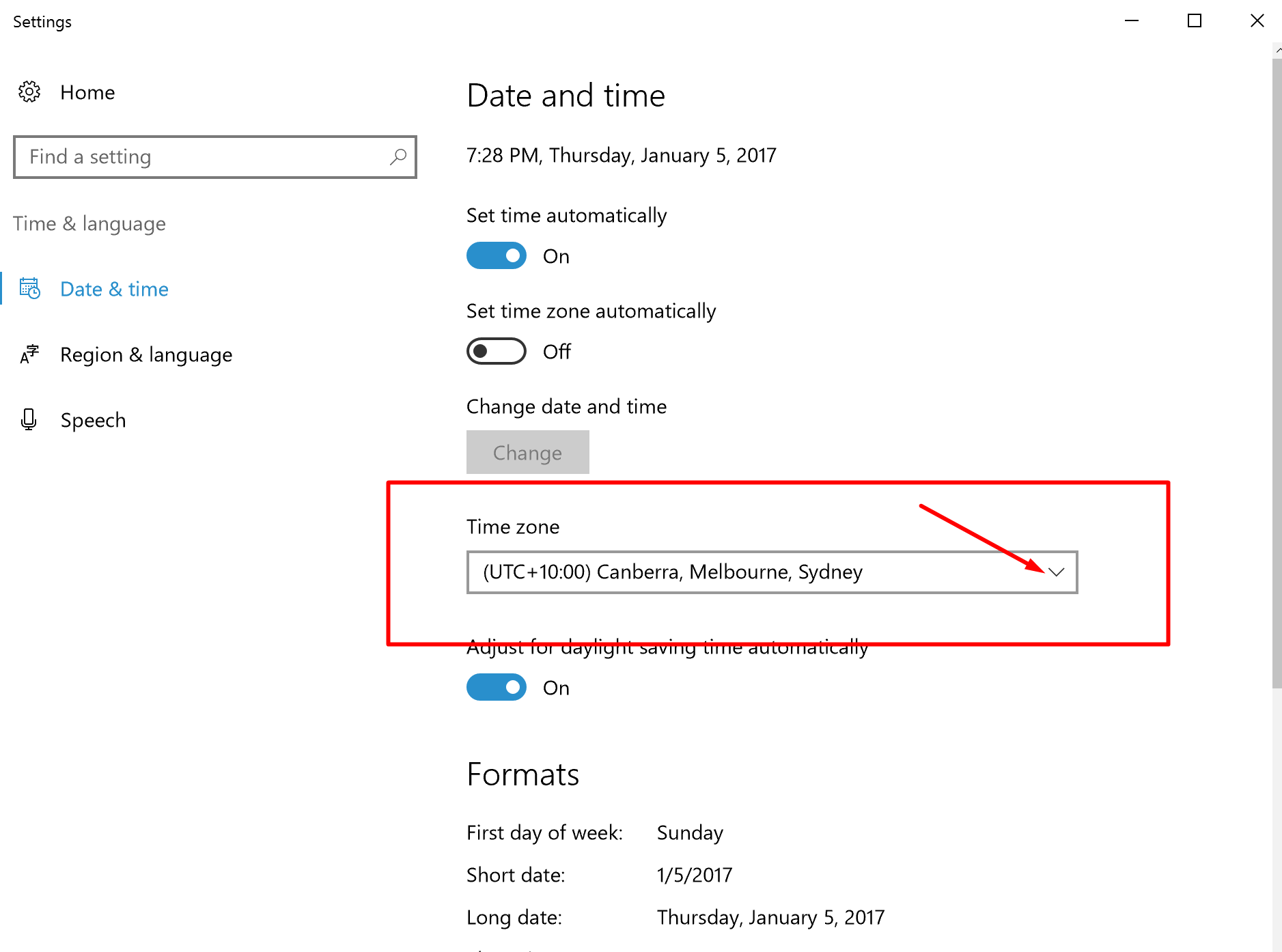Click the maximize button
The height and width of the screenshot is (952, 1282).
click(x=1194, y=20)
